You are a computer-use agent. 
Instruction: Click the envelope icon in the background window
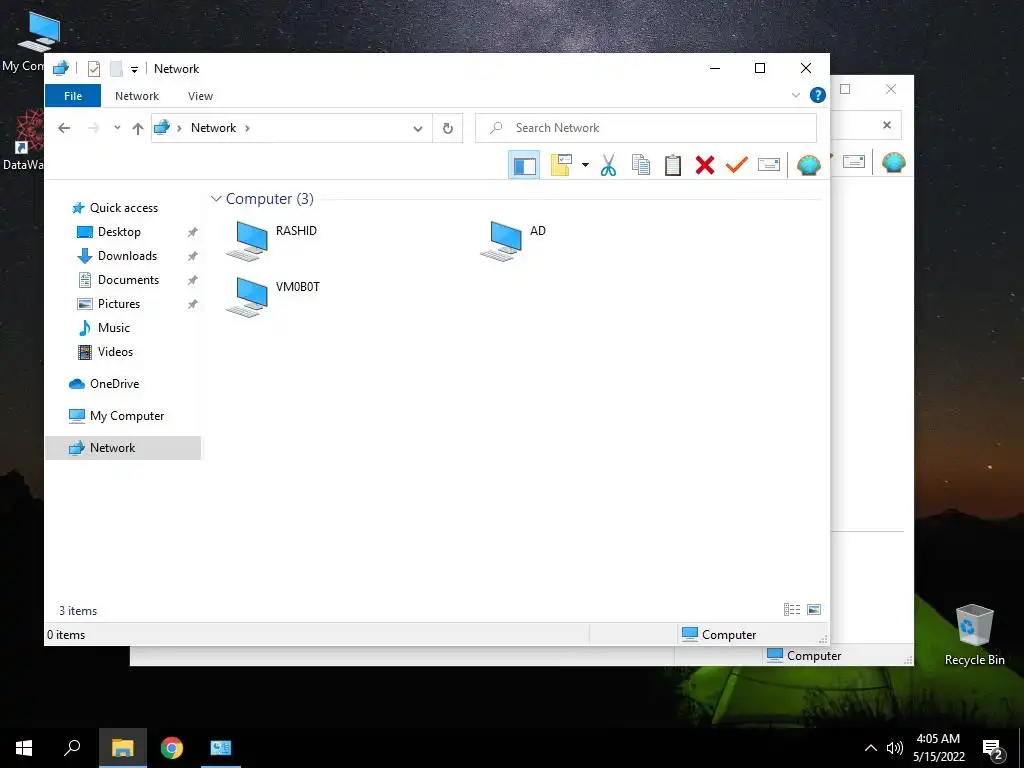(854, 161)
